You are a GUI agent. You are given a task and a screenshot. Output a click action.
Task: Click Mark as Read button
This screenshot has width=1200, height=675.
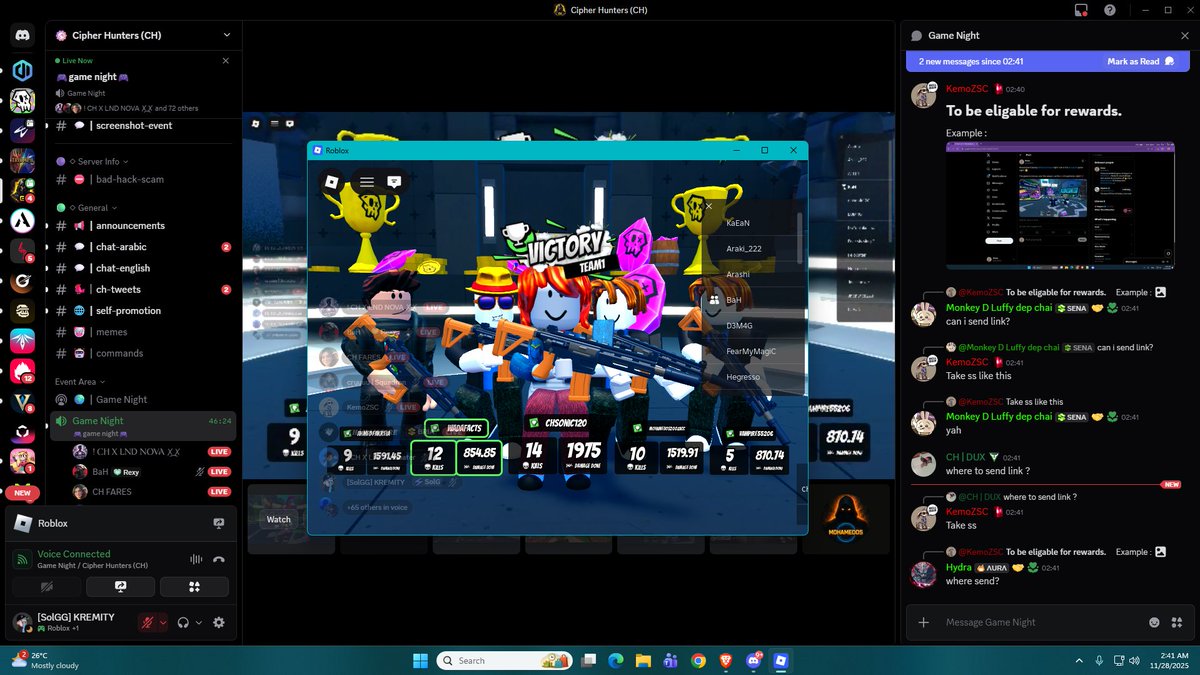1141,61
